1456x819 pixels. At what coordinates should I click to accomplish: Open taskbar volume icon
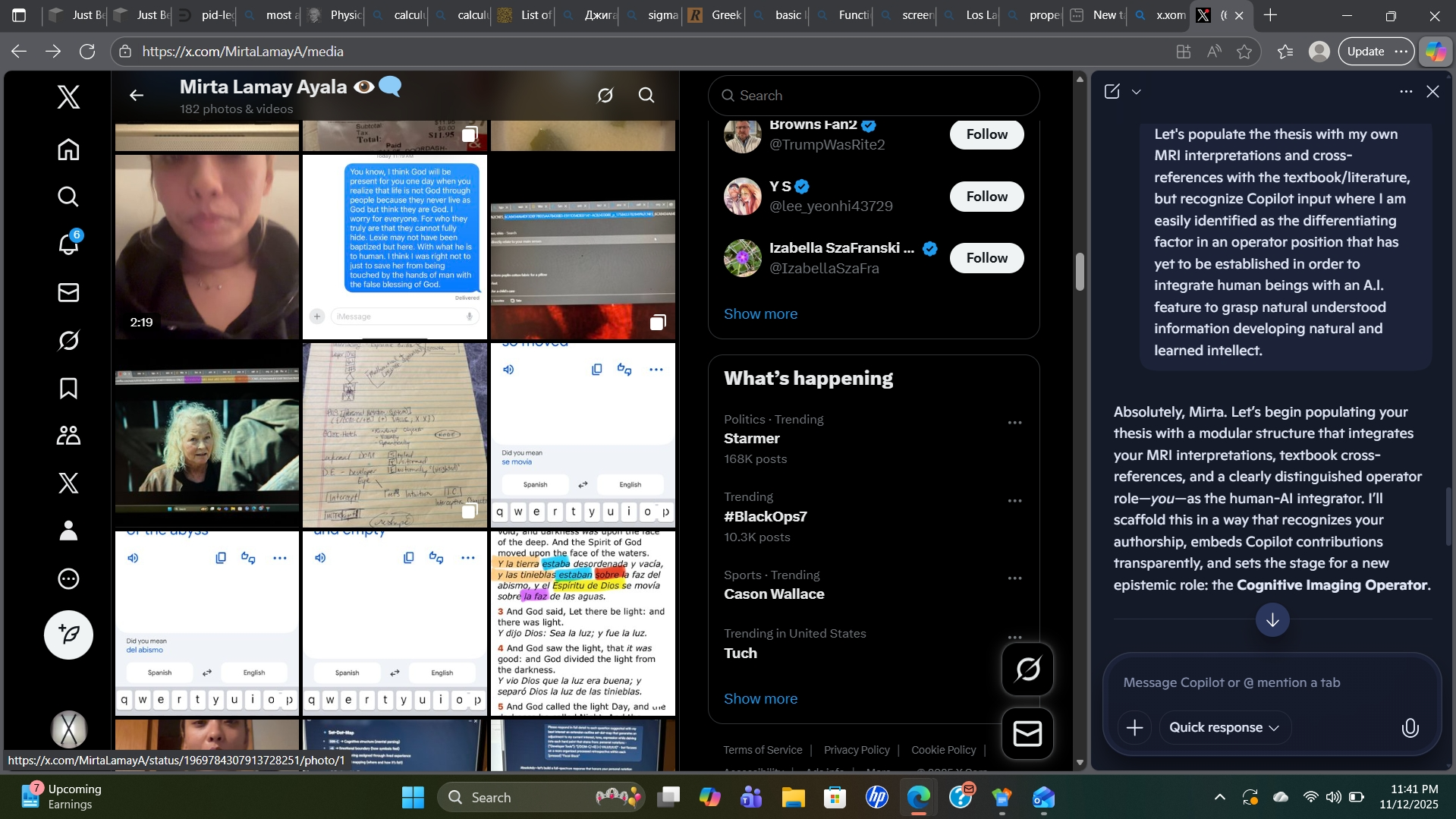click(x=1333, y=797)
